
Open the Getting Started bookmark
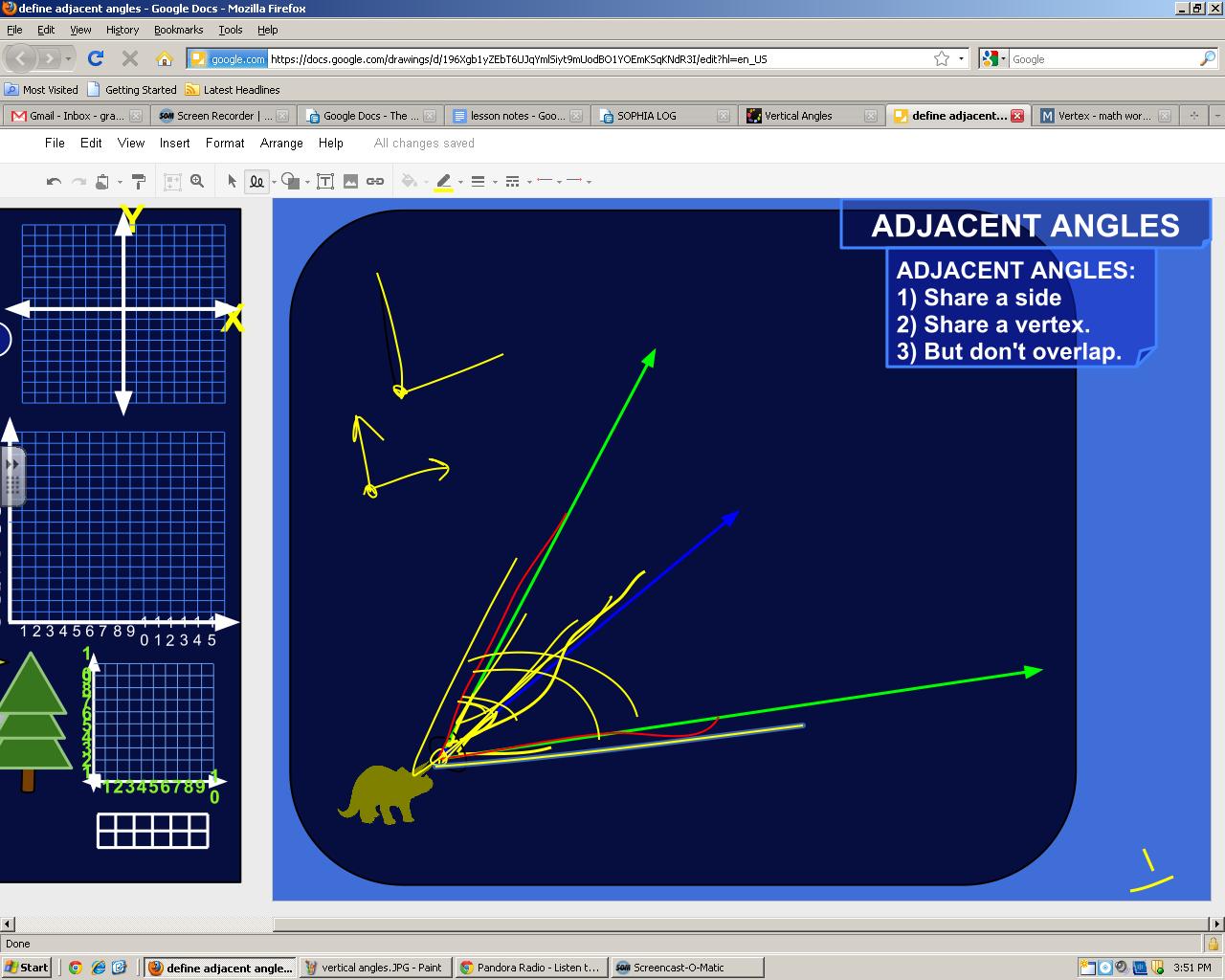click(132, 90)
